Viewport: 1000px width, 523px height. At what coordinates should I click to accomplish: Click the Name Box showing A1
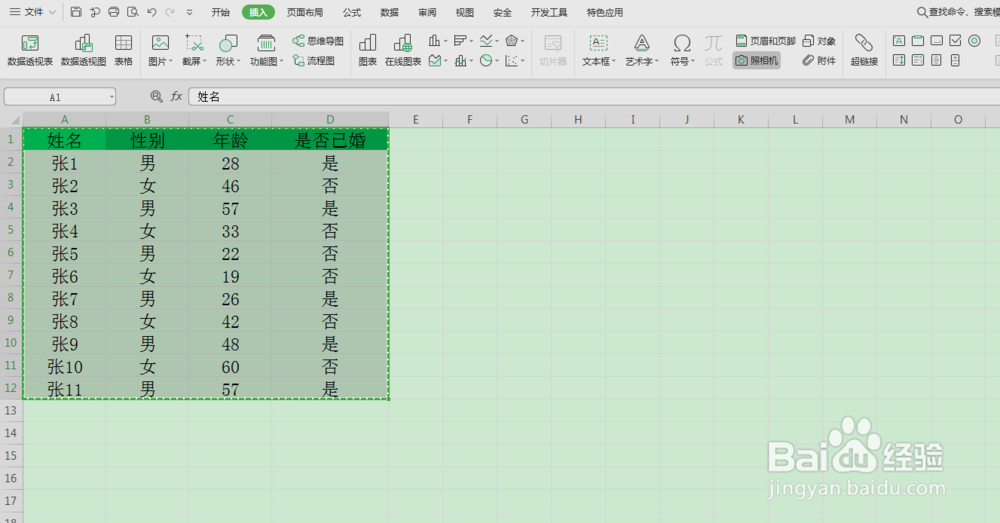point(55,97)
